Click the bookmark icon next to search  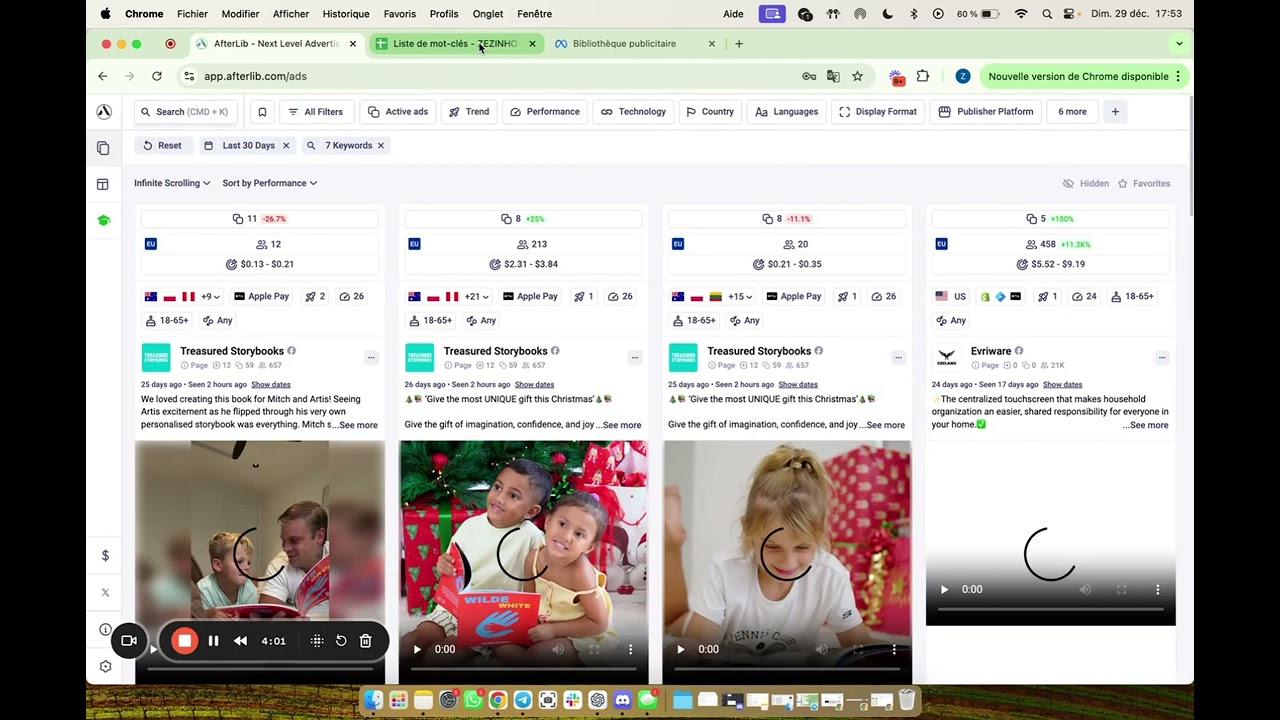[x=262, y=112]
